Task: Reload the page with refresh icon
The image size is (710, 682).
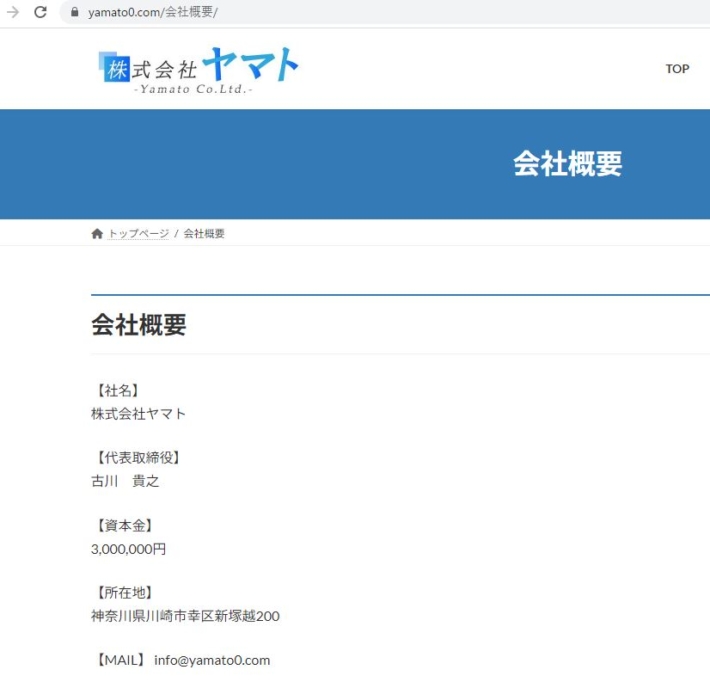Action: (x=40, y=12)
